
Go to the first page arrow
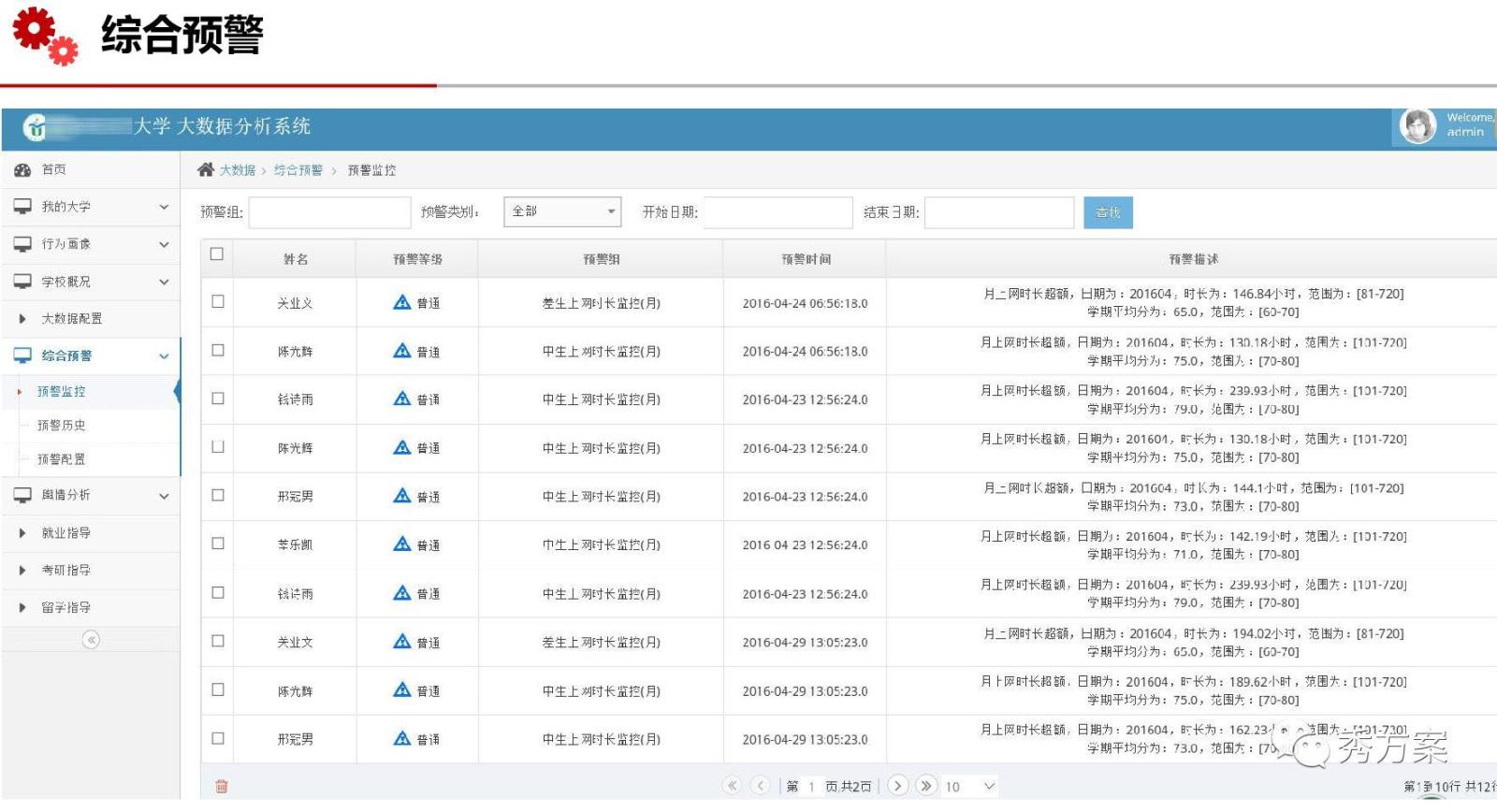732,786
